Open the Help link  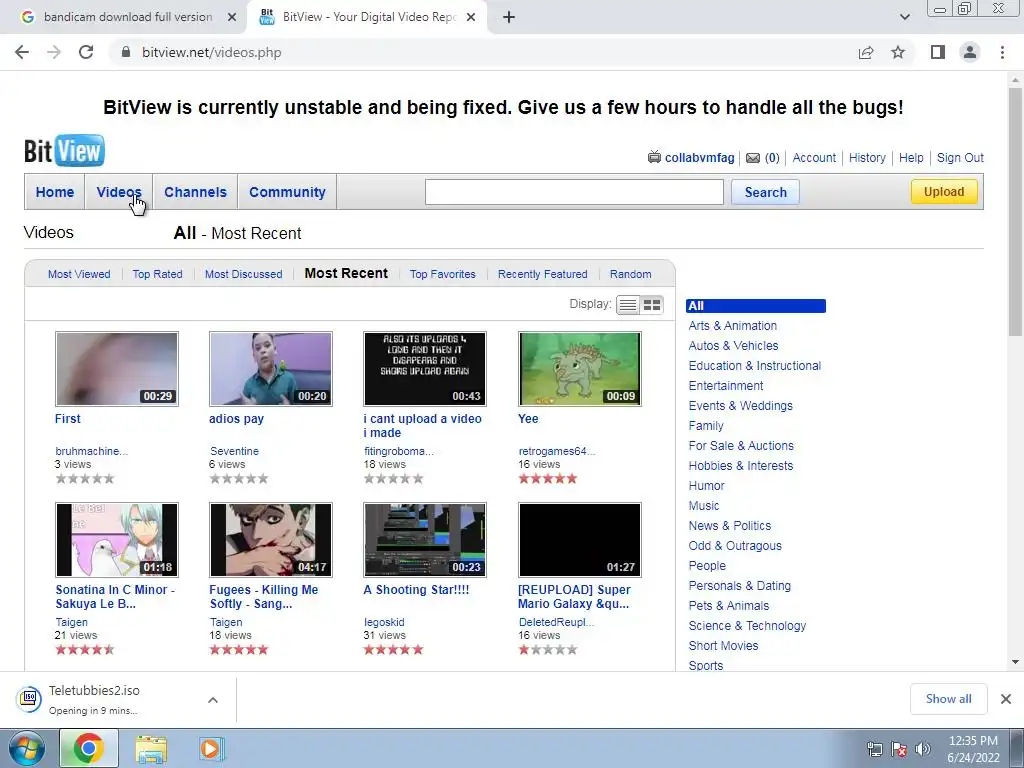tap(911, 157)
